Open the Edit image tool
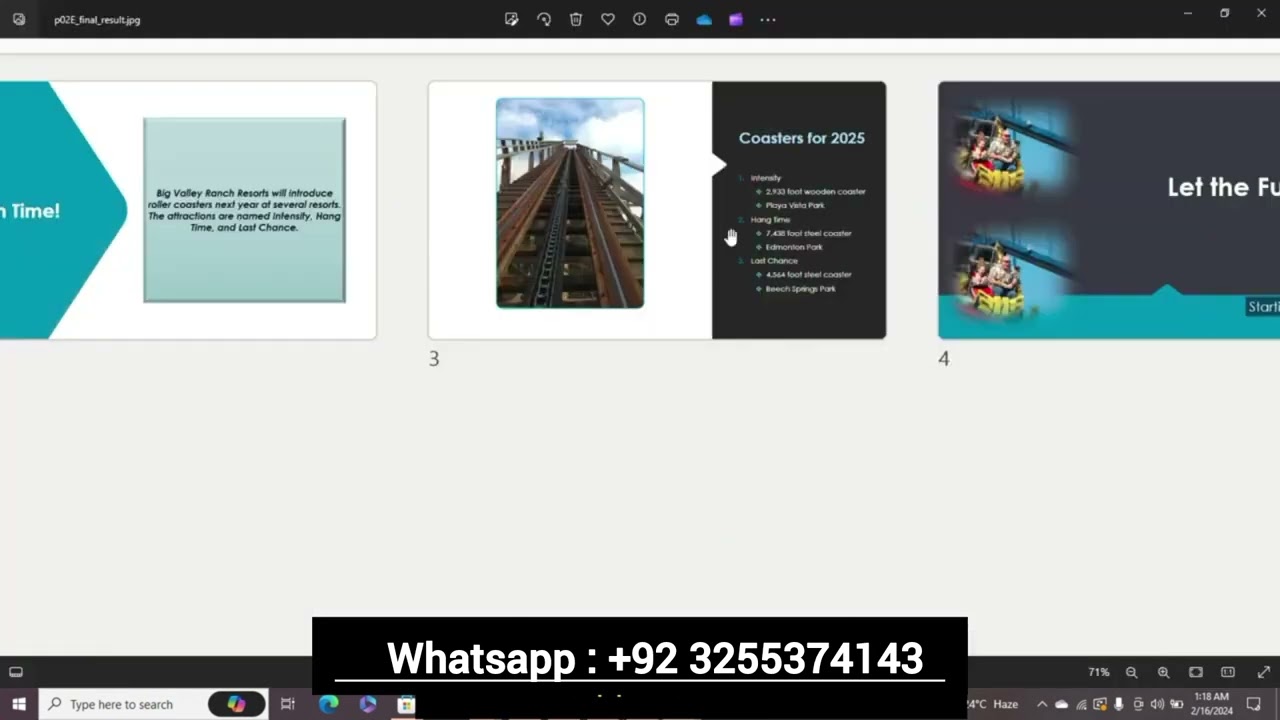Viewport: 1280px width, 720px height. coord(512,19)
